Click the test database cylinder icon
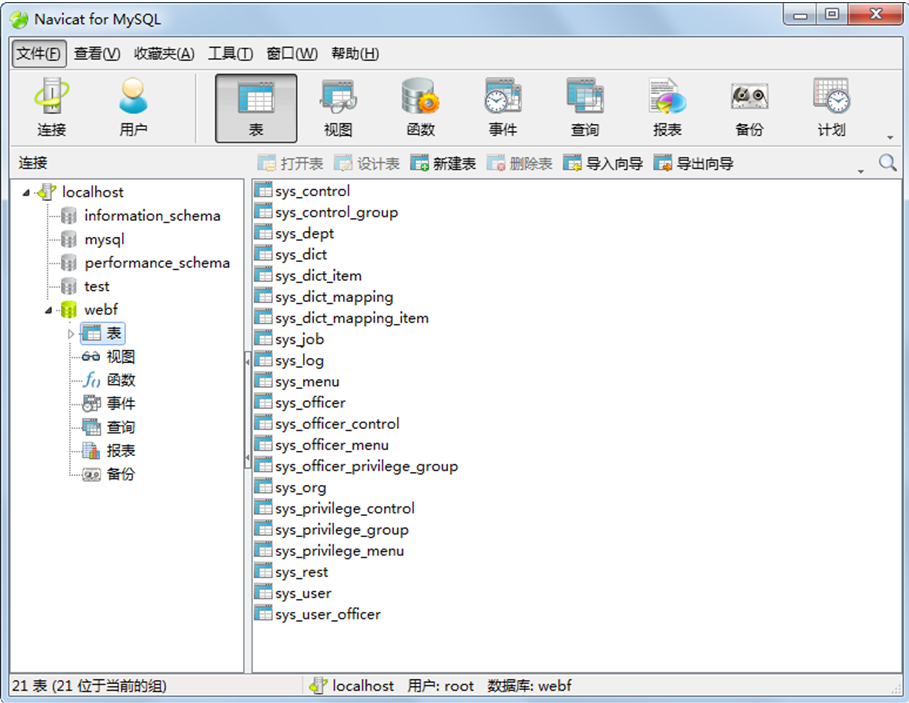The width and height of the screenshot is (909, 703). (68, 286)
